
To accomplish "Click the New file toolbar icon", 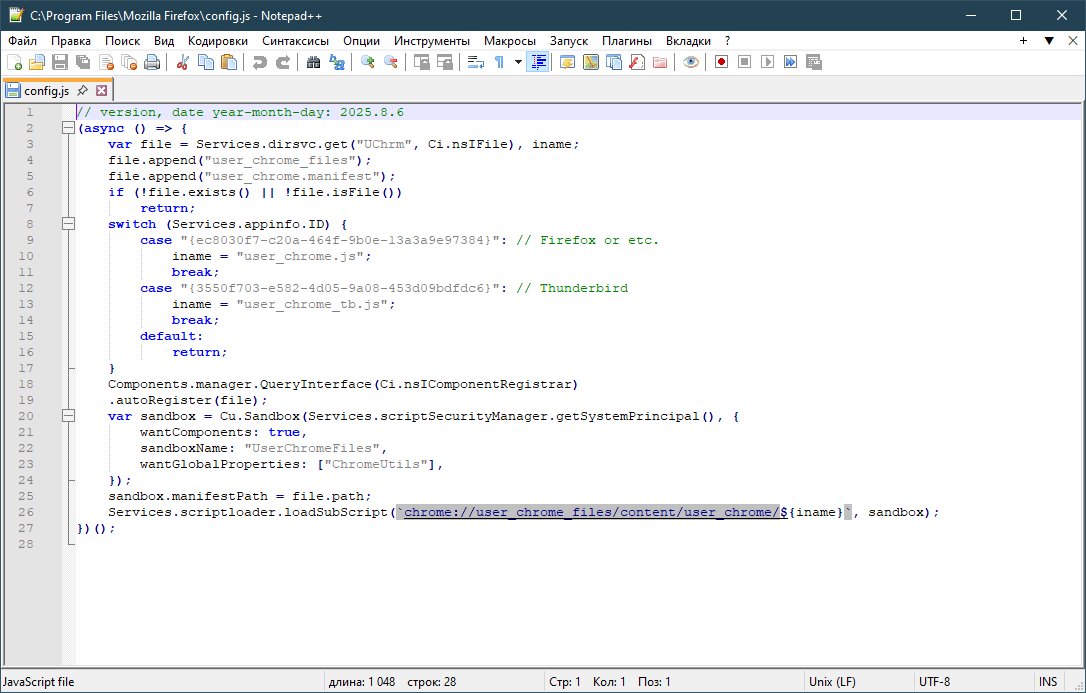I will pos(14,62).
